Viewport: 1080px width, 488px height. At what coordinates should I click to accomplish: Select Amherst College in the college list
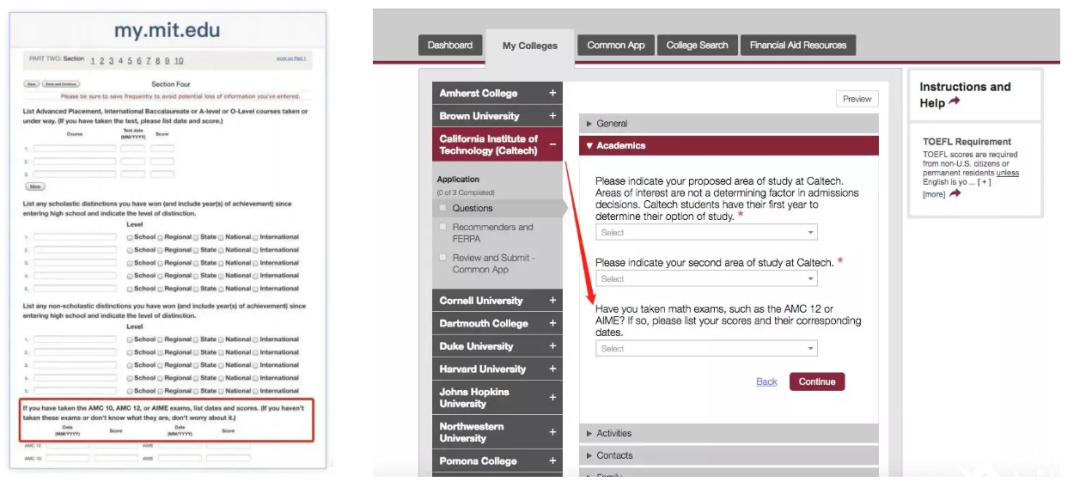478,93
